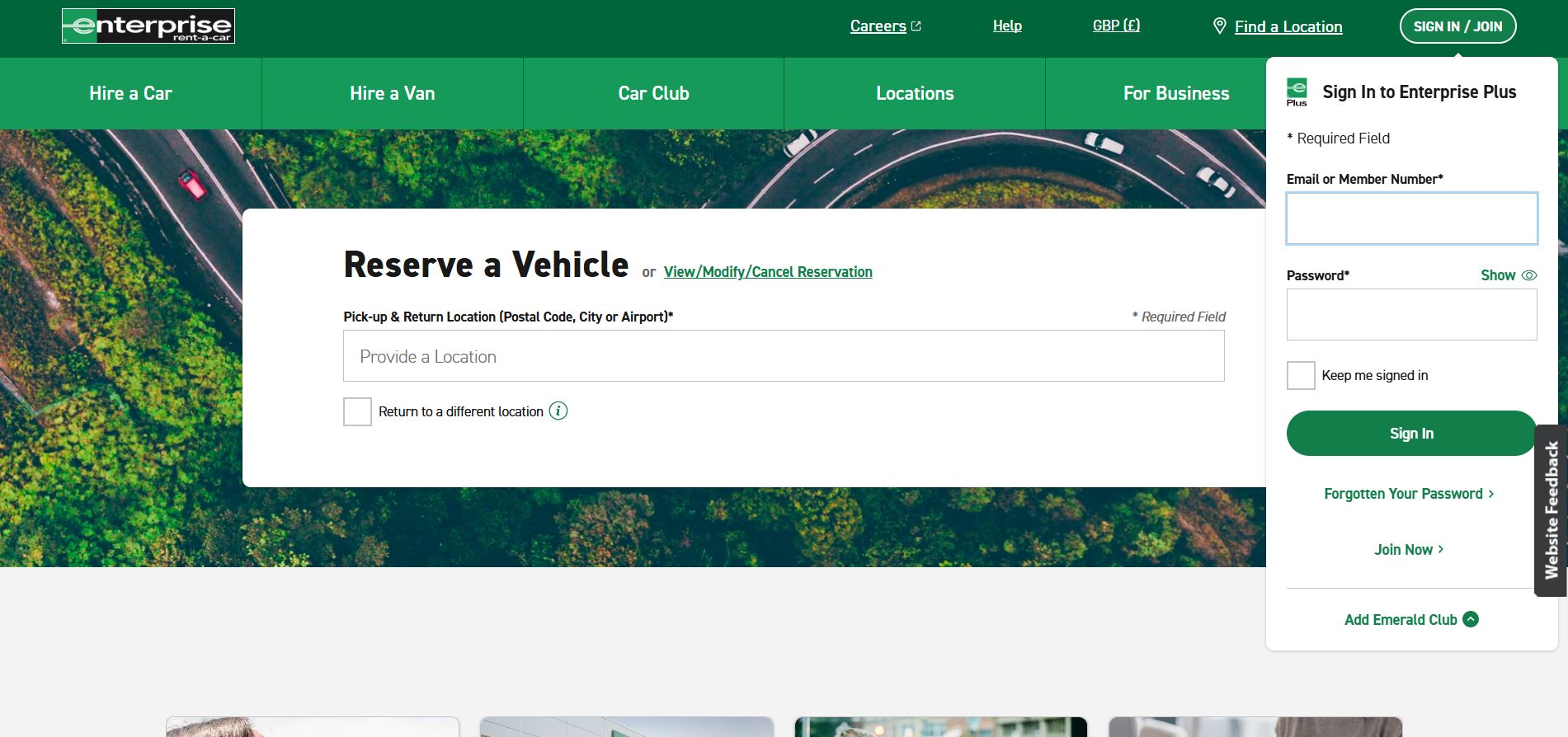
Task: Open the Website Feedback side tab
Action: click(1552, 510)
